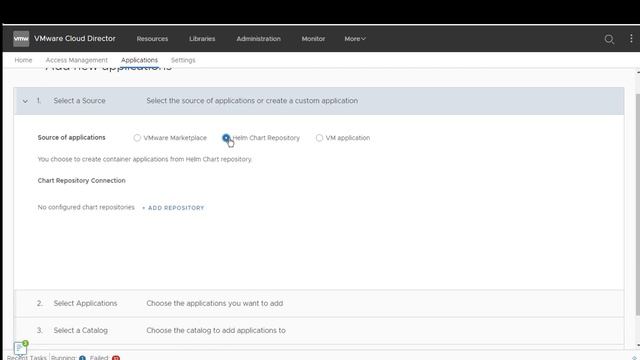Image resolution: width=640 pixels, height=360 pixels.
Task: Open the Libraries menu
Action: click(202, 39)
